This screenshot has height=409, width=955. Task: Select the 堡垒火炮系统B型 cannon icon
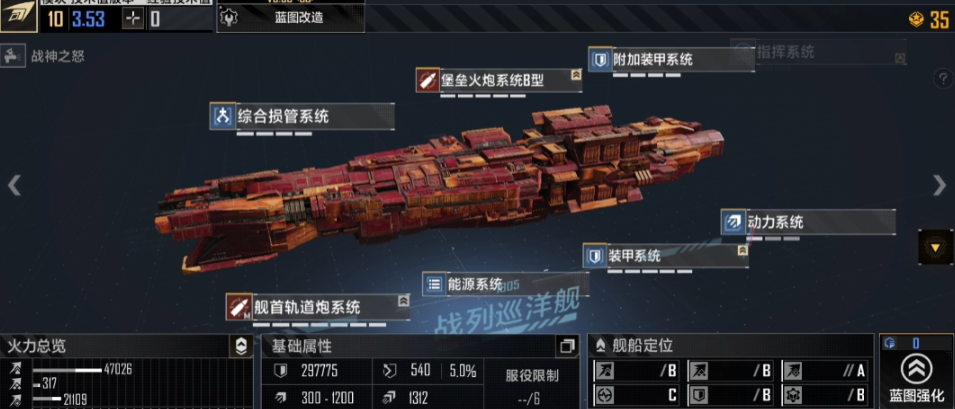tap(428, 80)
